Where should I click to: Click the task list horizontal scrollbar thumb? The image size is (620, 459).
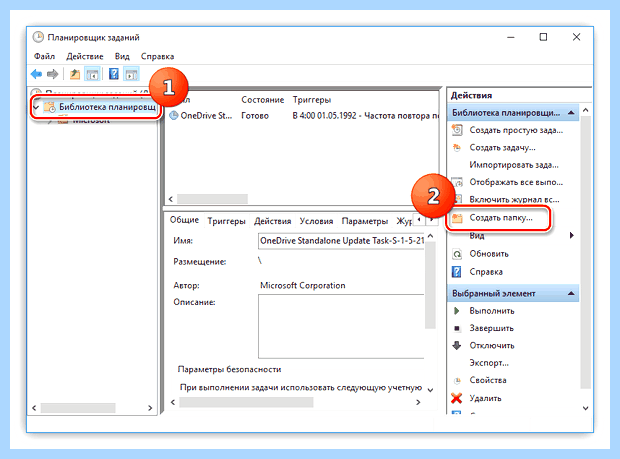click(x=212, y=199)
